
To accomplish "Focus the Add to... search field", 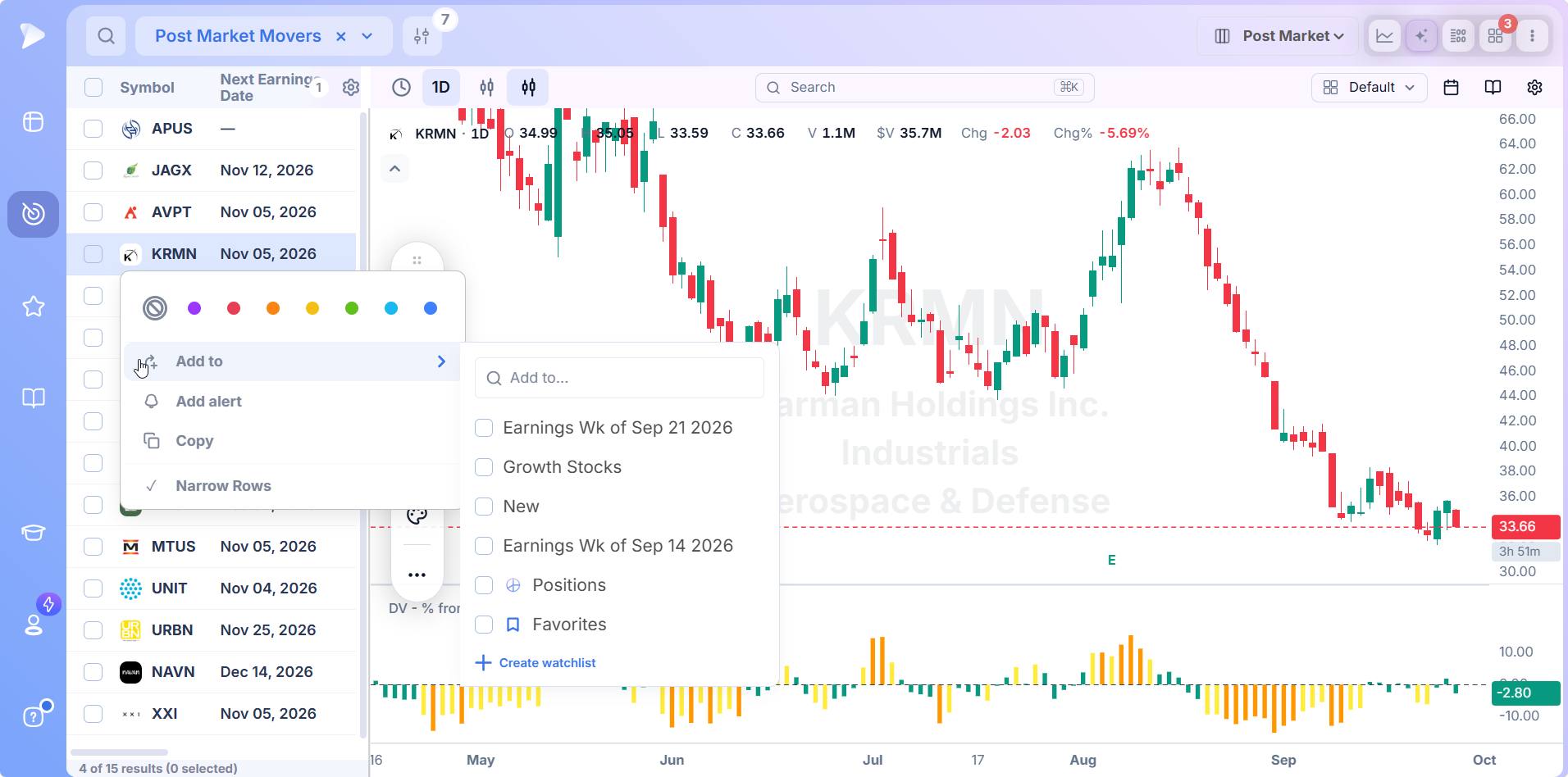I will (x=619, y=378).
